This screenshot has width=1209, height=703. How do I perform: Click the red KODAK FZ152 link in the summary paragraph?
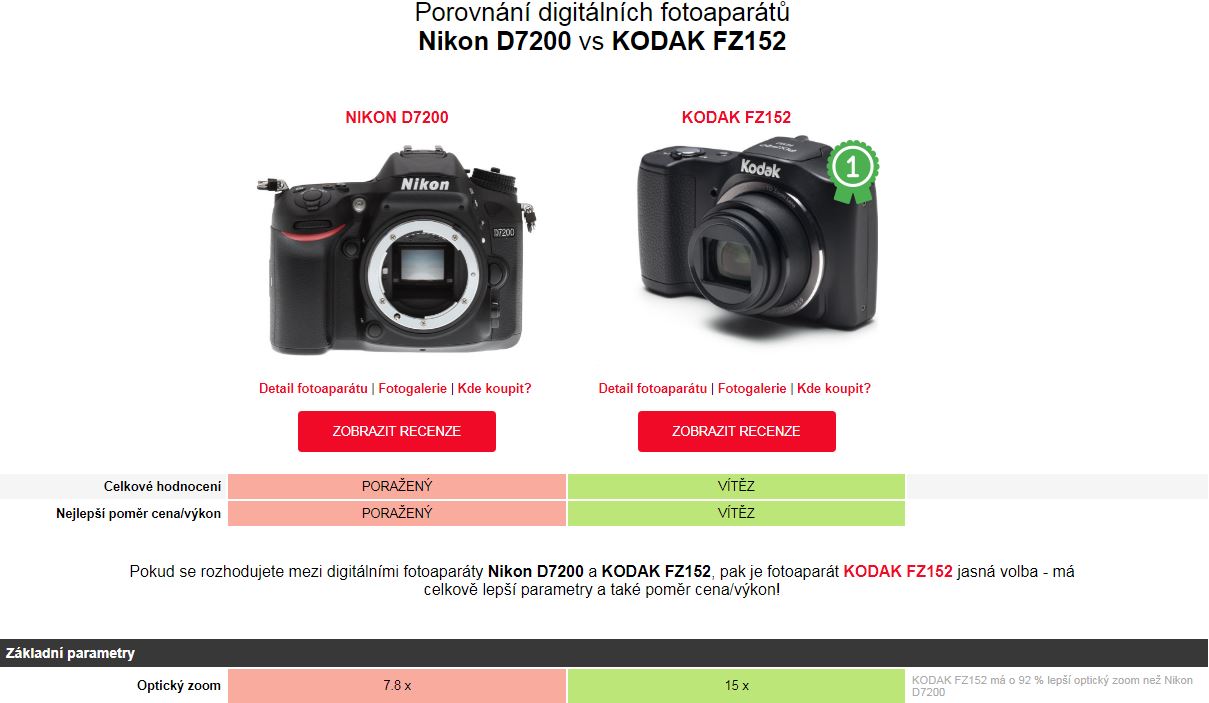click(898, 572)
